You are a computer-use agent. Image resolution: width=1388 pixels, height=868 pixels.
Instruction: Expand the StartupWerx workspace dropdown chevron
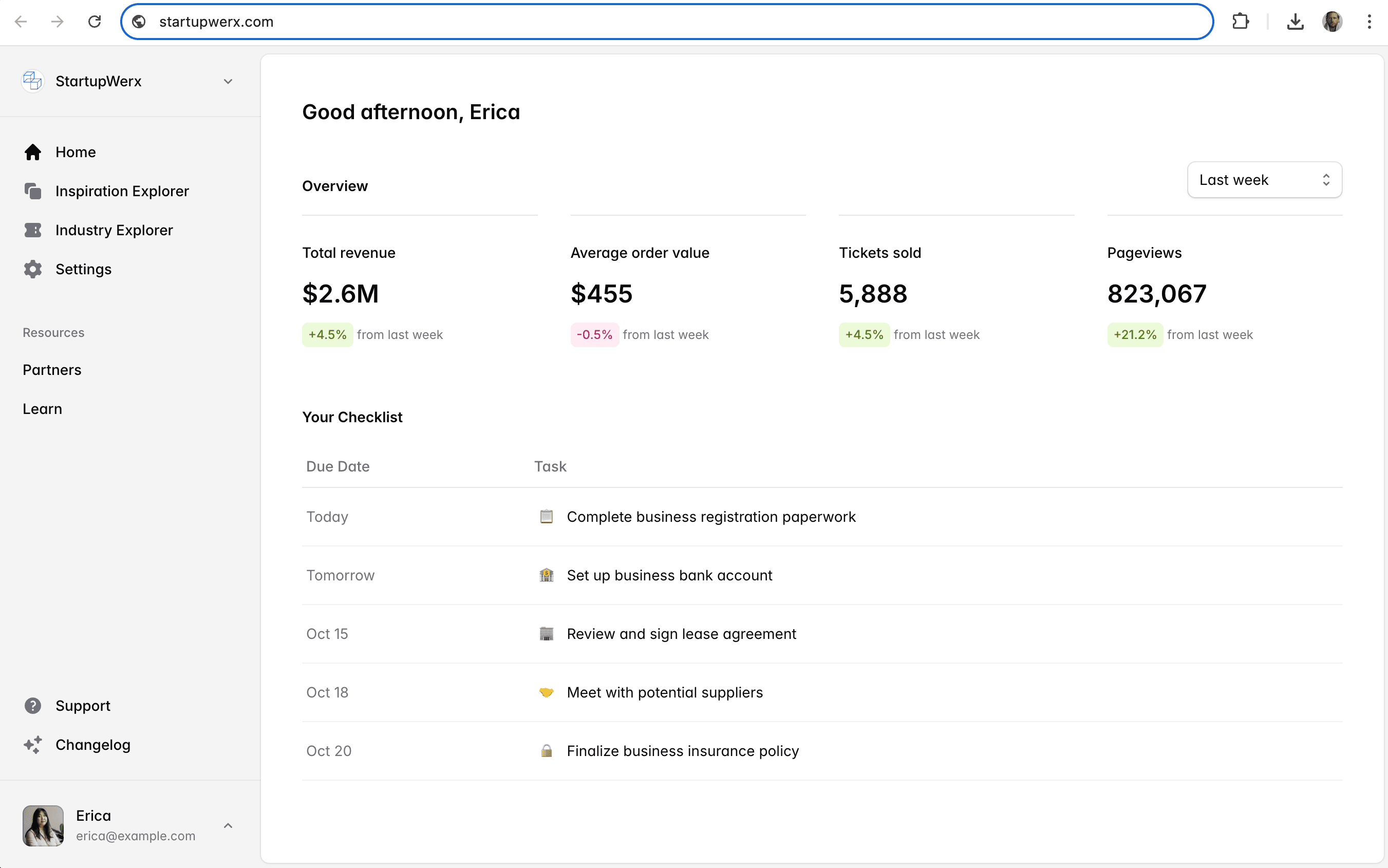coord(228,82)
